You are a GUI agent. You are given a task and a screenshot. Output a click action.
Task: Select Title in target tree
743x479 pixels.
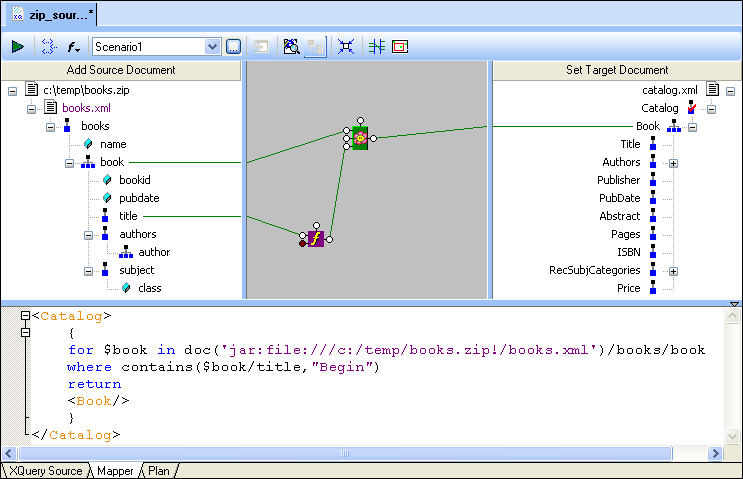[630, 144]
